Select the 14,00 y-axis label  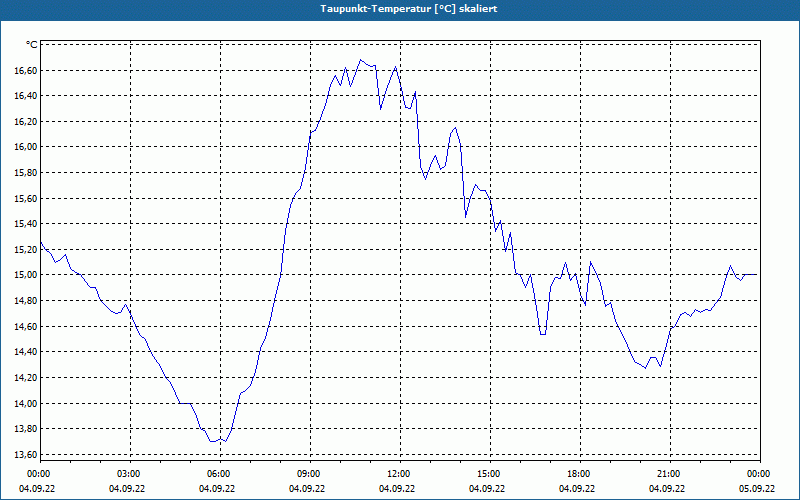click(x=26, y=403)
